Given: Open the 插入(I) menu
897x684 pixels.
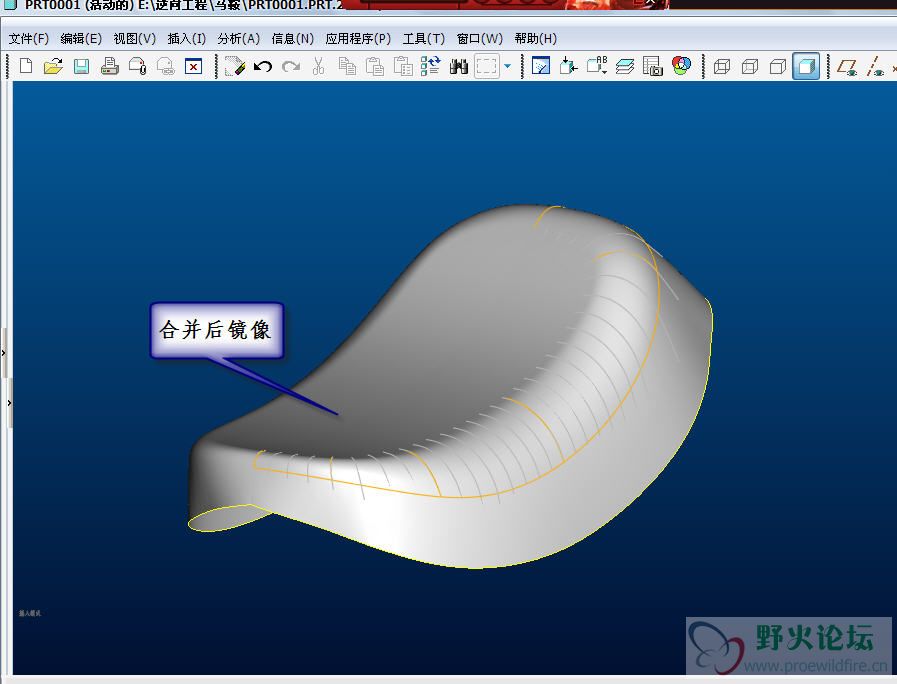Looking at the screenshot, I should (186, 39).
